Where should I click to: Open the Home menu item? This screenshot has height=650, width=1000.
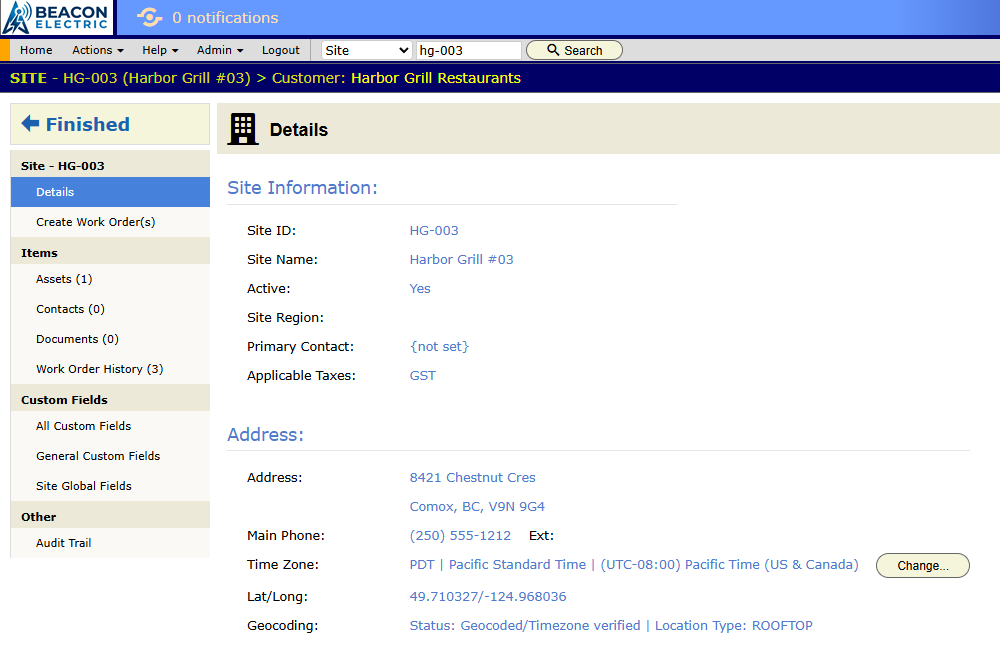point(36,50)
